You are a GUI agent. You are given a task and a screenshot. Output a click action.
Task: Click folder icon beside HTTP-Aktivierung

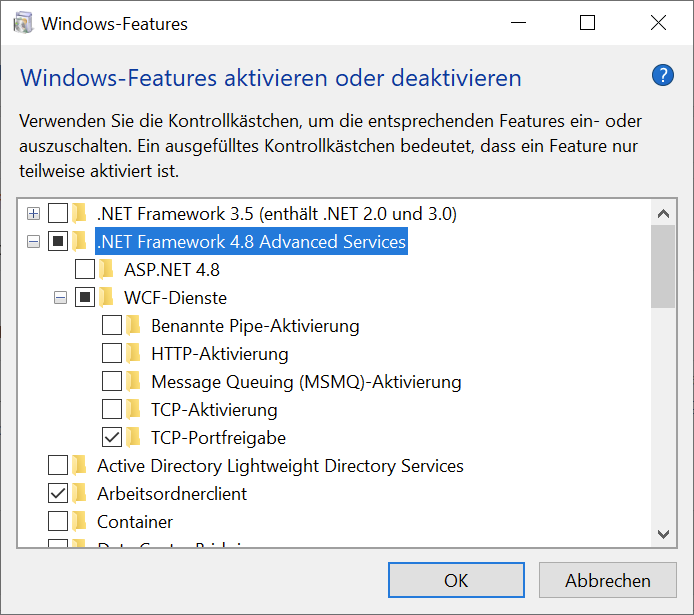[134, 353]
